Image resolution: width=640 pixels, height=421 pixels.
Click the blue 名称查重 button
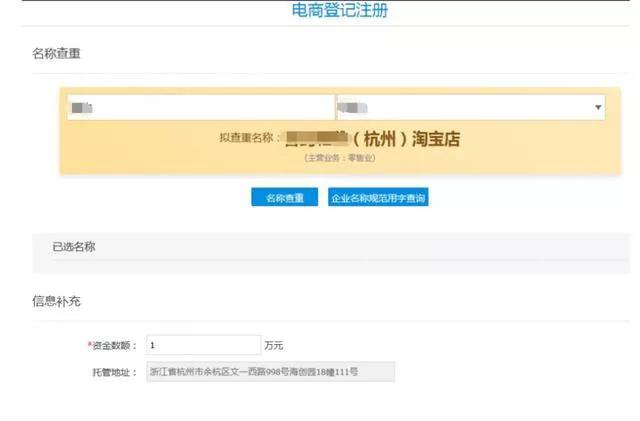284,199
